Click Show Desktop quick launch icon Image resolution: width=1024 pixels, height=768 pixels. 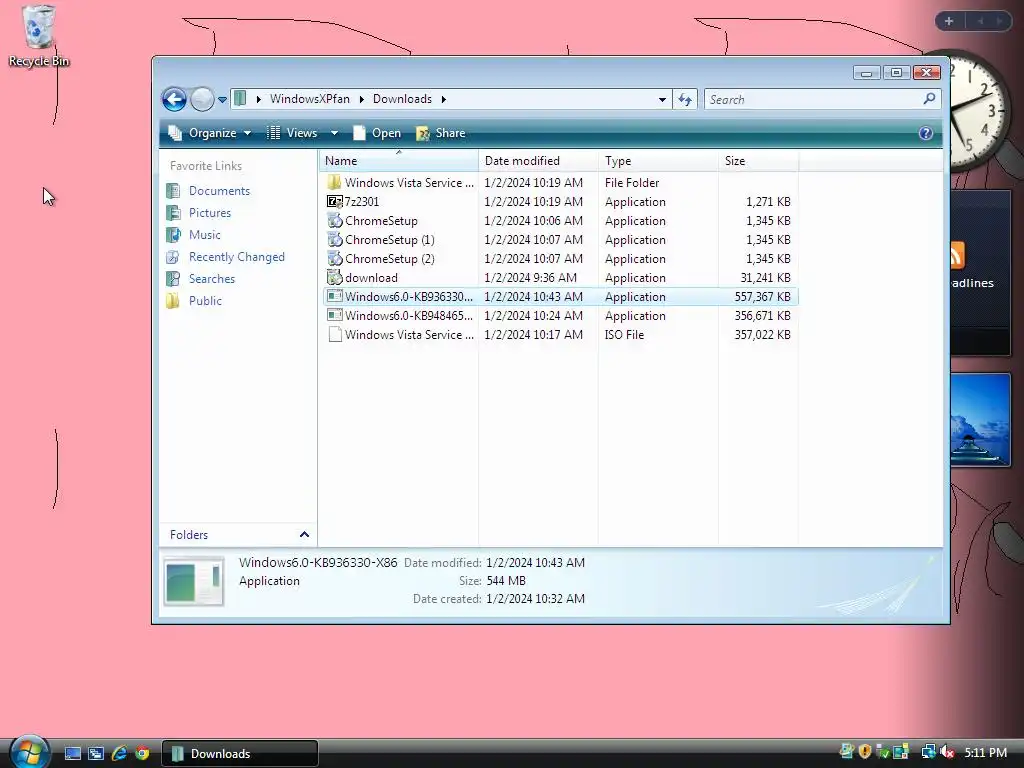point(72,753)
